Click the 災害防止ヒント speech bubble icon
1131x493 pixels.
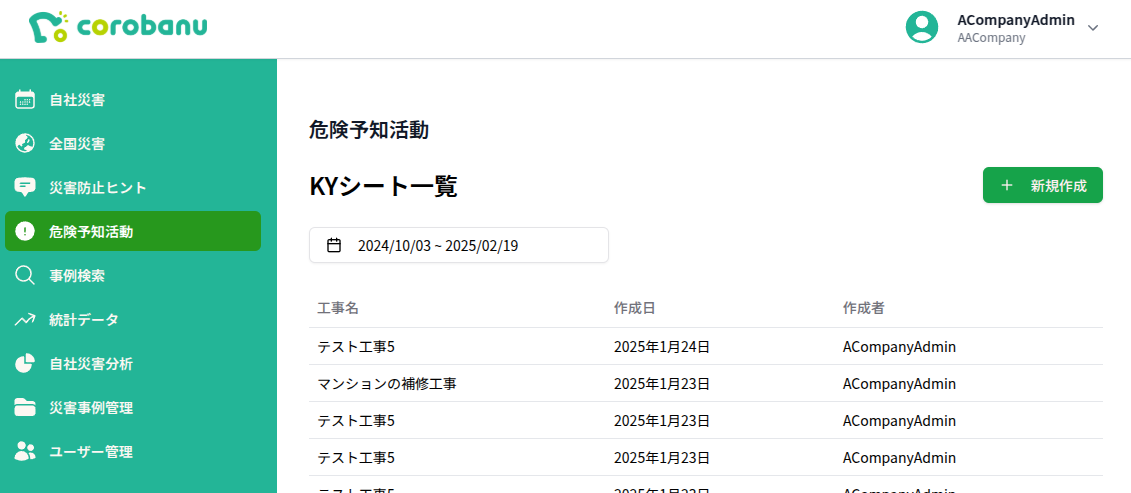point(25,188)
